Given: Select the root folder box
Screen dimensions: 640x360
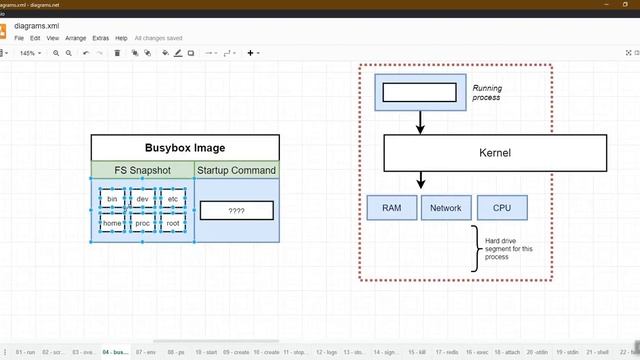Looking at the screenshot, I should 173,223.
